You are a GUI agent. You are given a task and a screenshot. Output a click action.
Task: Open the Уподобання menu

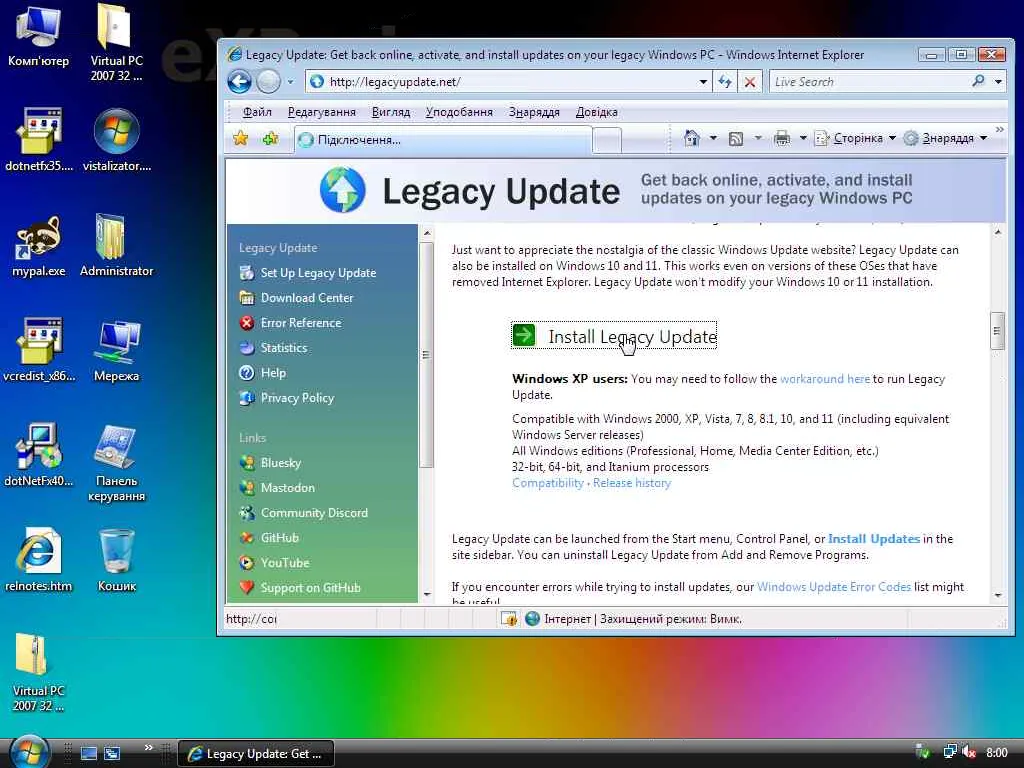coord(459,112)
